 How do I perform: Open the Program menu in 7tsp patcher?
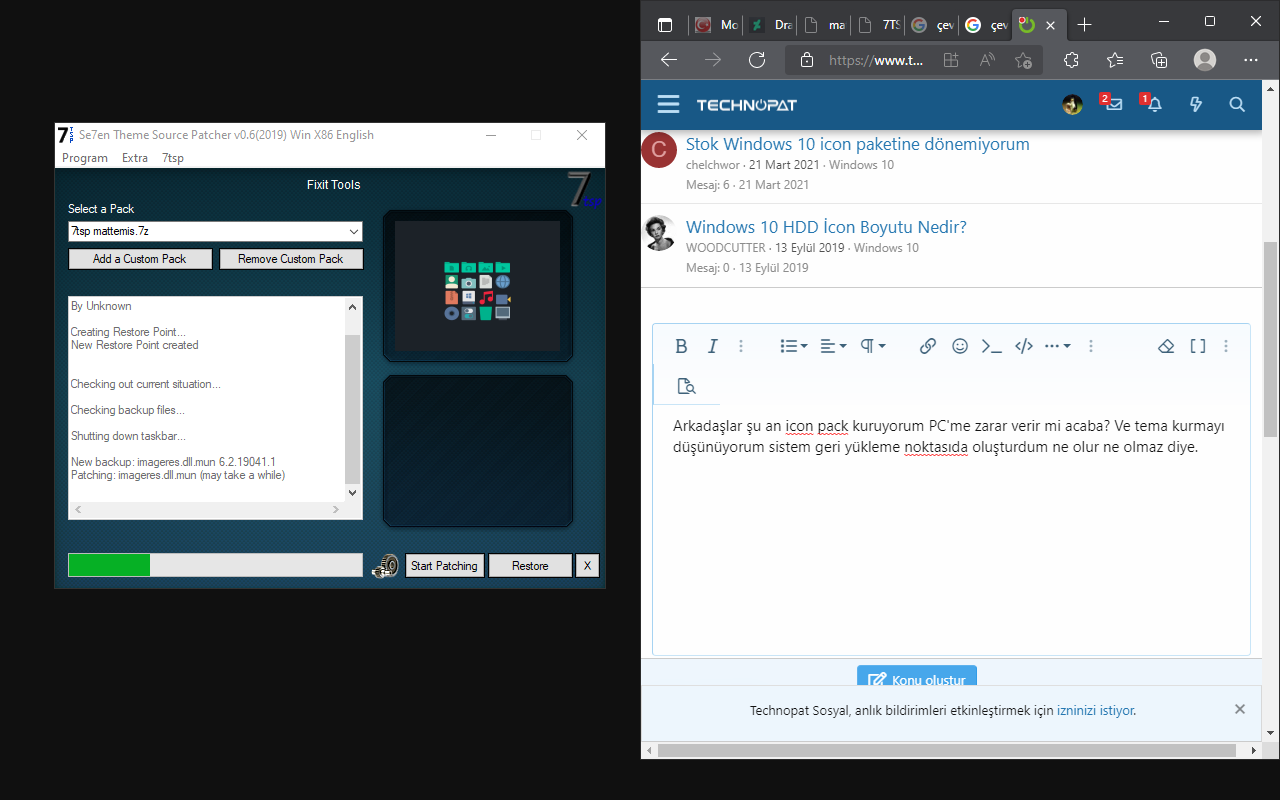click(85, 158)
